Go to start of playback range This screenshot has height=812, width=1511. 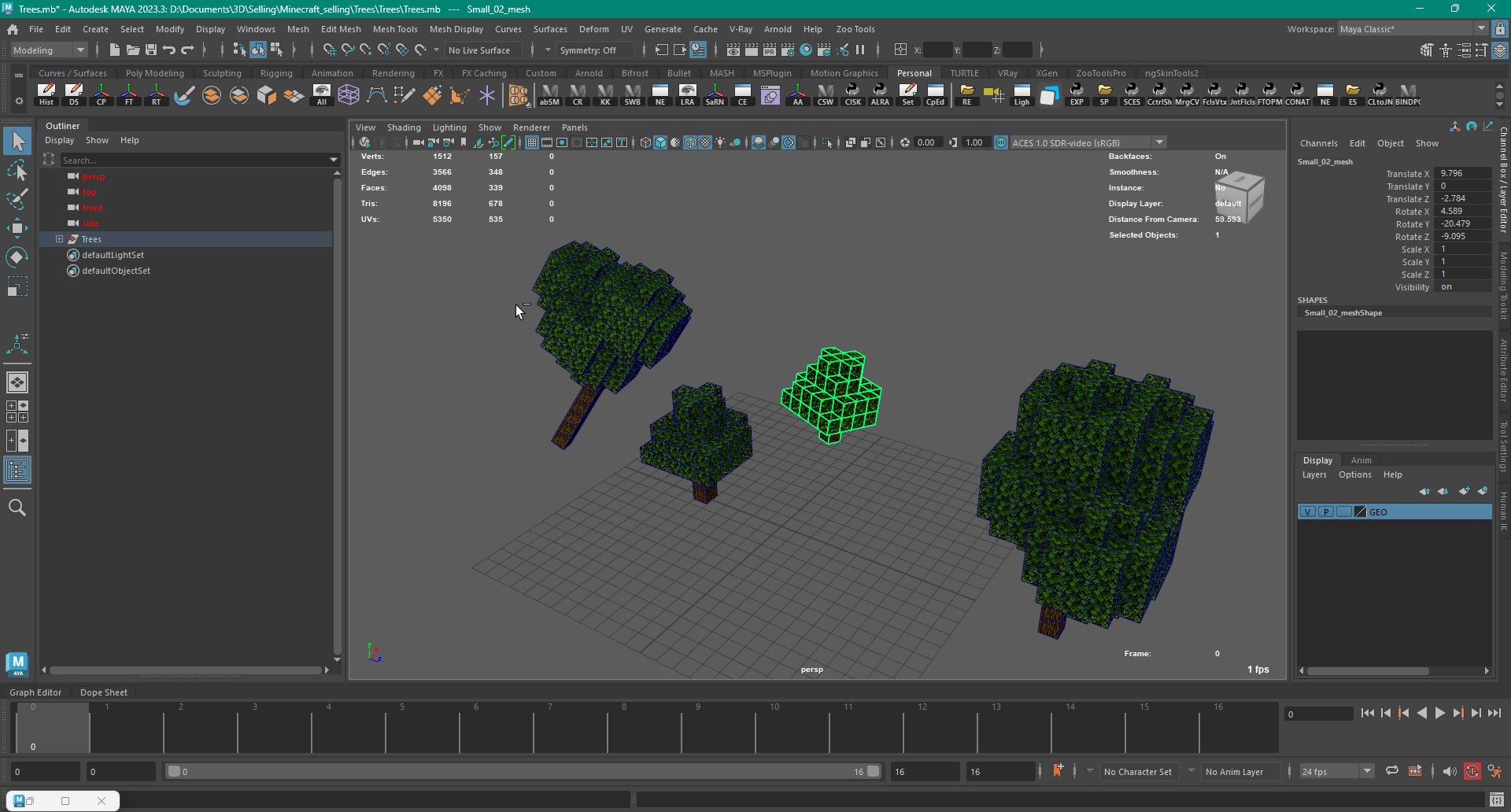pos(1368,713)
